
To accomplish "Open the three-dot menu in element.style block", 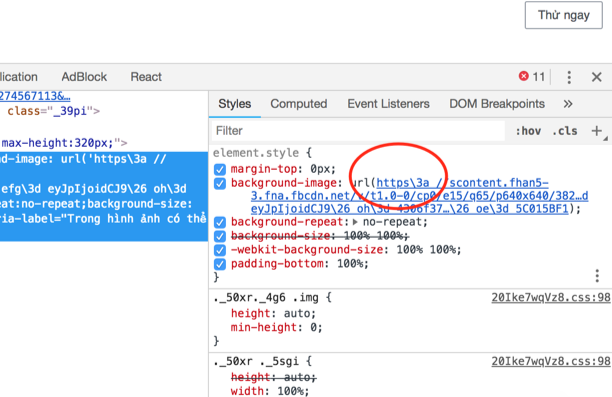I will tap(597, 276).
